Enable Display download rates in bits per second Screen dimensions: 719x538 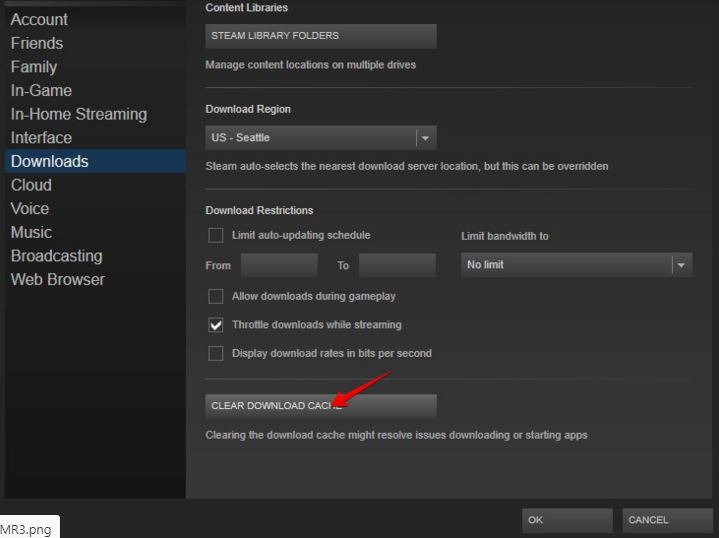coord(216,354)
